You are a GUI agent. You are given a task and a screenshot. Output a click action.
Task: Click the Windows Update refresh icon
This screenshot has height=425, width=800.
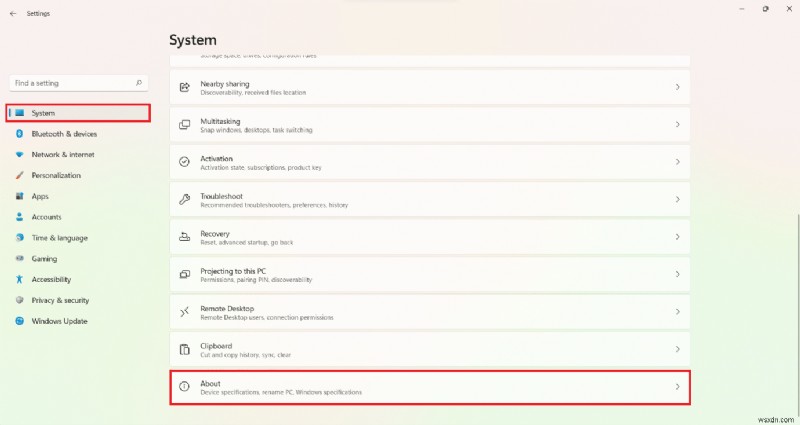(x=19, y=321)
